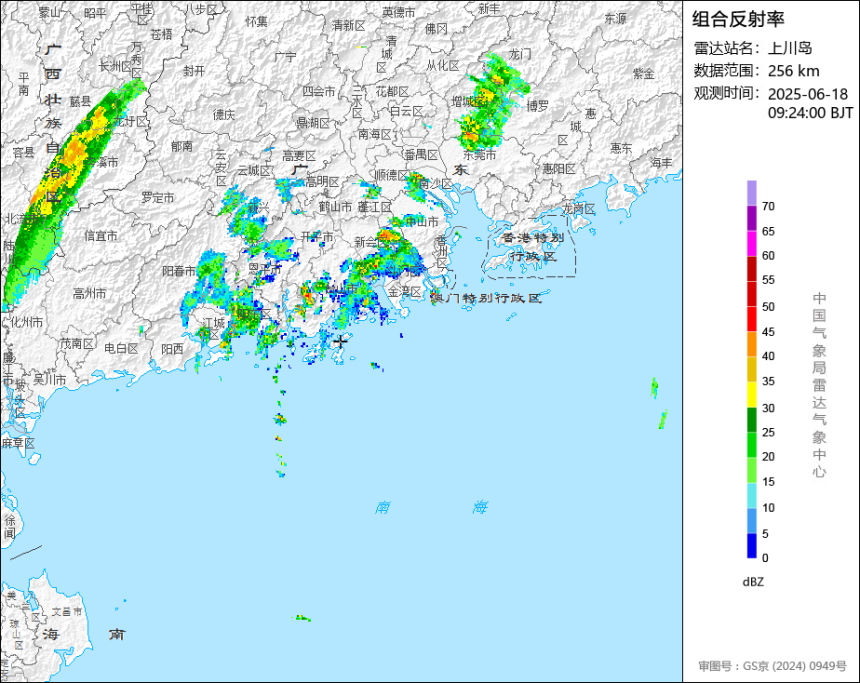The image size is (860, 683).
Task: Select the 65–70 dBZ purple legend swatch
Action: [x=751, y=218]
